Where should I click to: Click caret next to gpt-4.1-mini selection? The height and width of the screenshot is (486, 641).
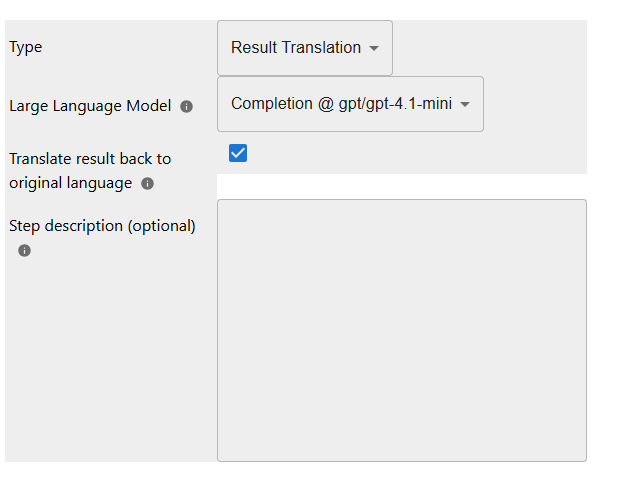[465, 104]
